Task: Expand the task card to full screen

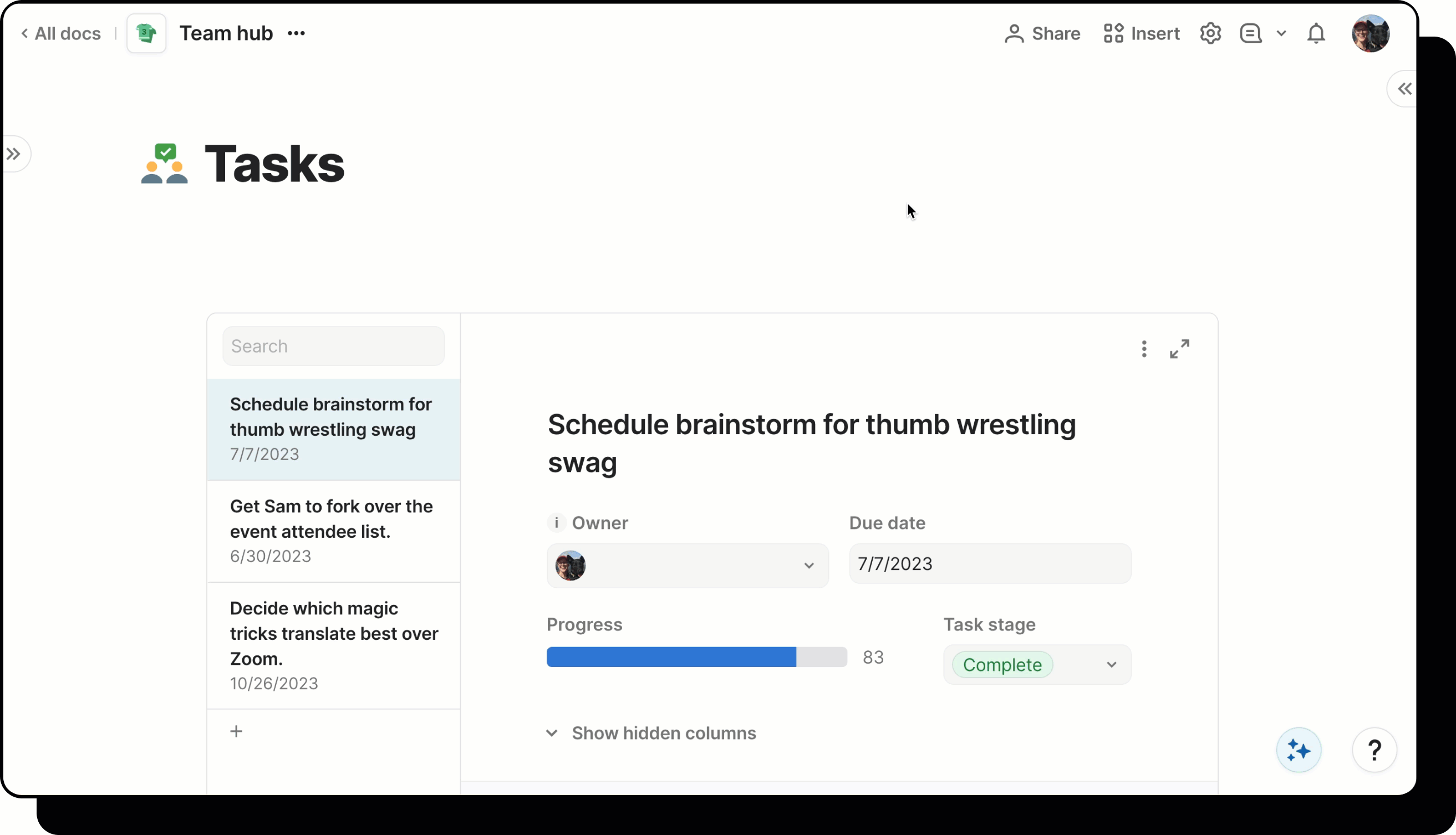Action: pos(1179,349)
